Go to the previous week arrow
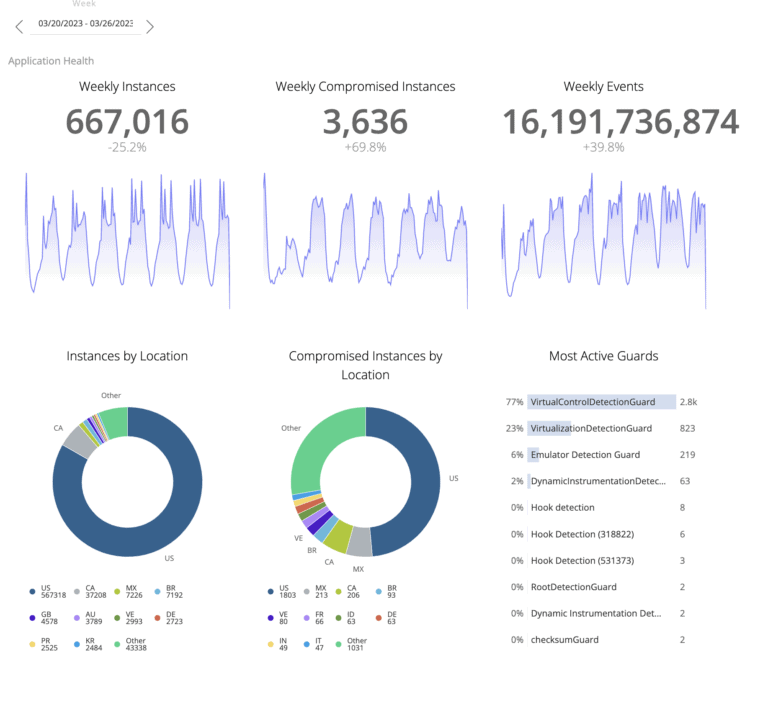Image resolution: width=768 pixels, height=704 pixels. coord(19,26)
